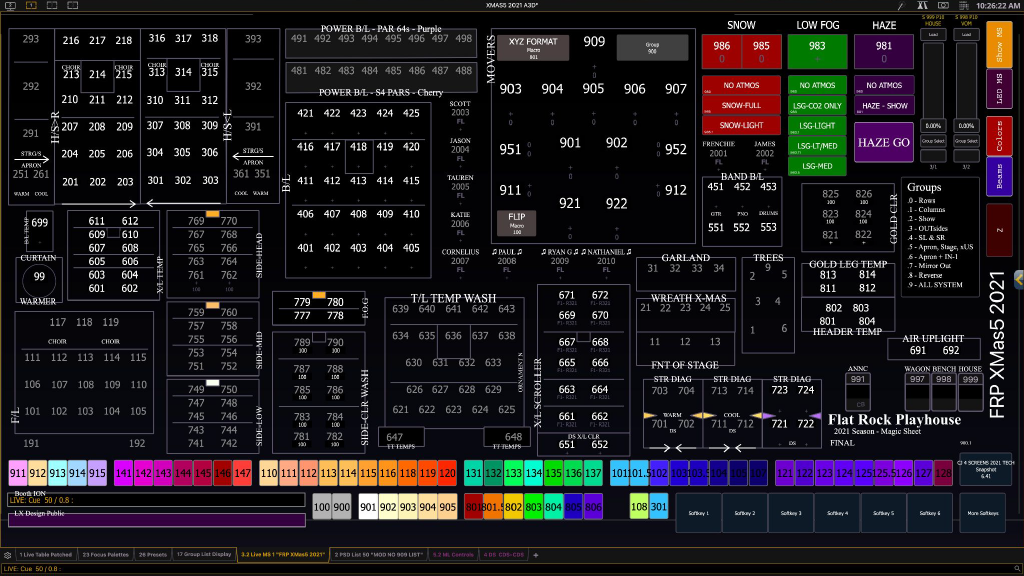Open the 4 DS CDS-CDS tab

pos(504,555)
